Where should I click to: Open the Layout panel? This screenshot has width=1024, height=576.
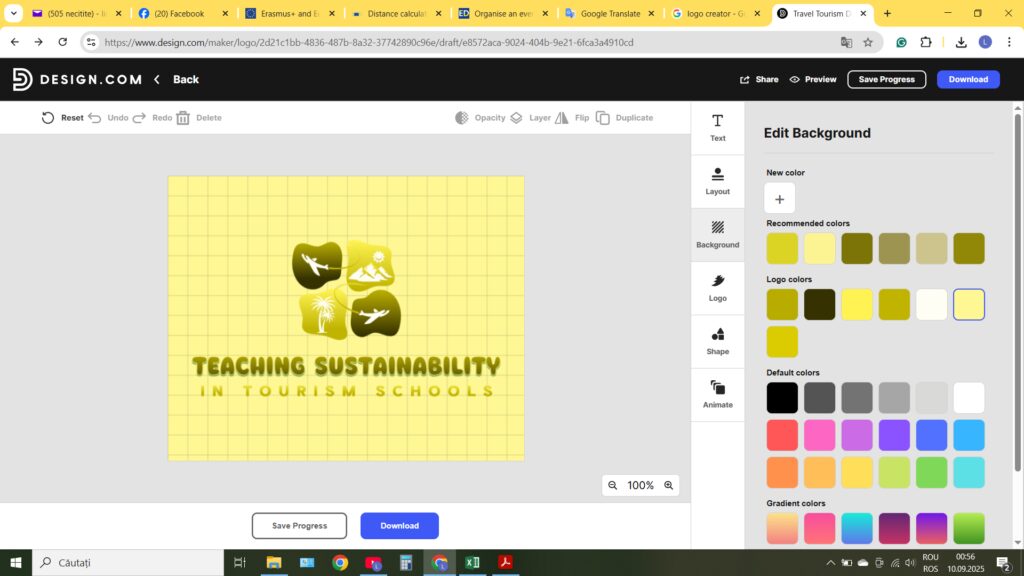(x=717, y=181)
